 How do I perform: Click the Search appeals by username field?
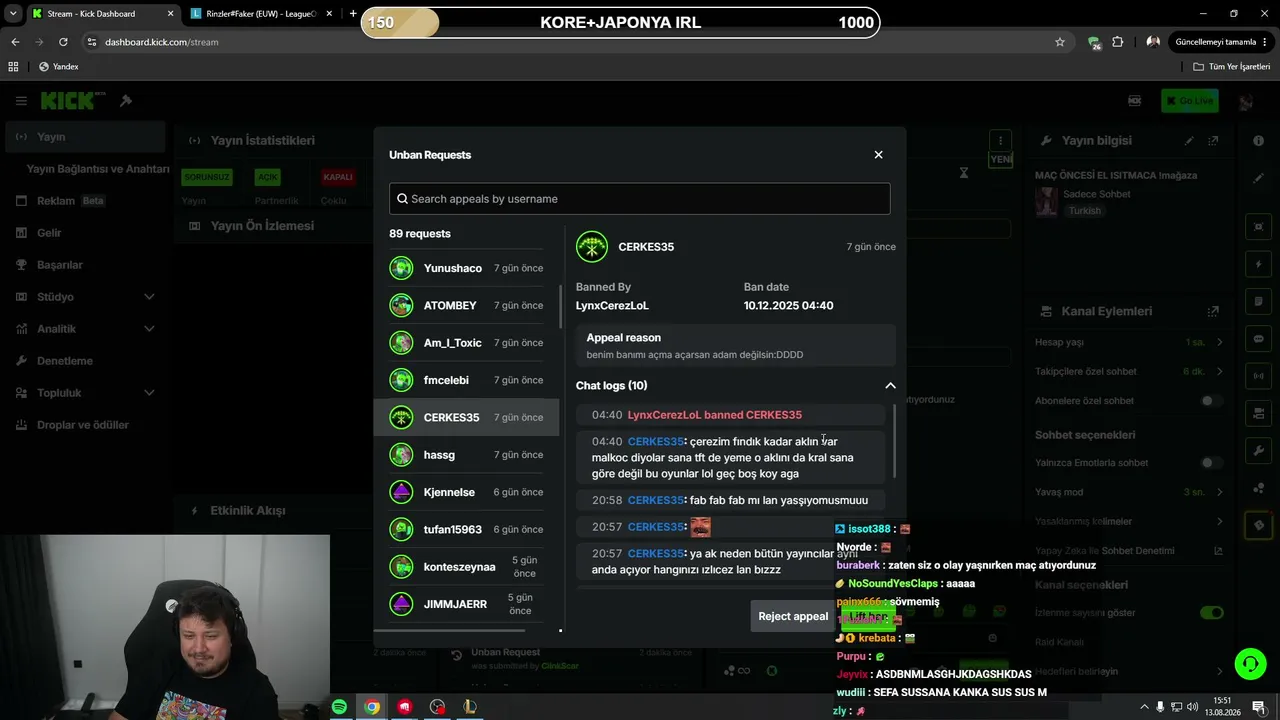(640, 198)
